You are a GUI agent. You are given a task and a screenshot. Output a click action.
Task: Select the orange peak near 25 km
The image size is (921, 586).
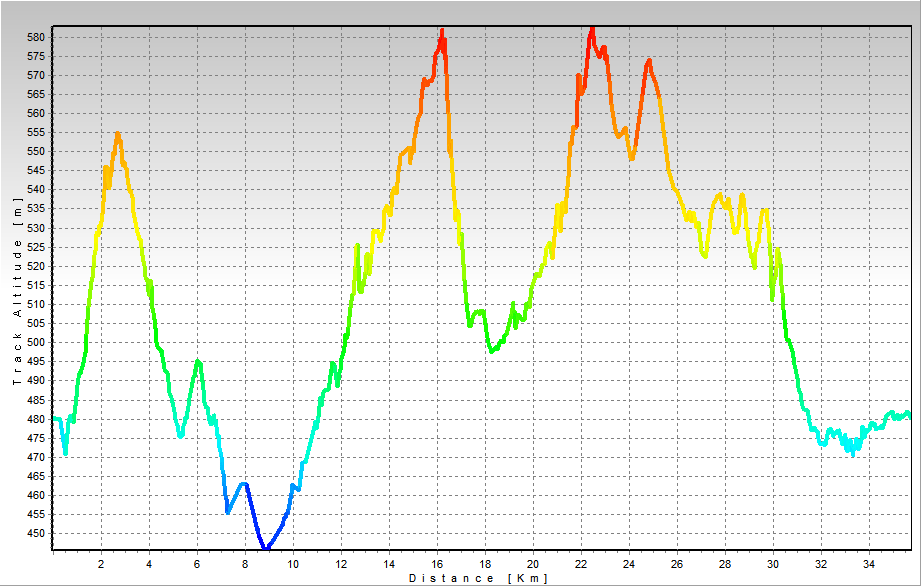click(x=649, y=61)
